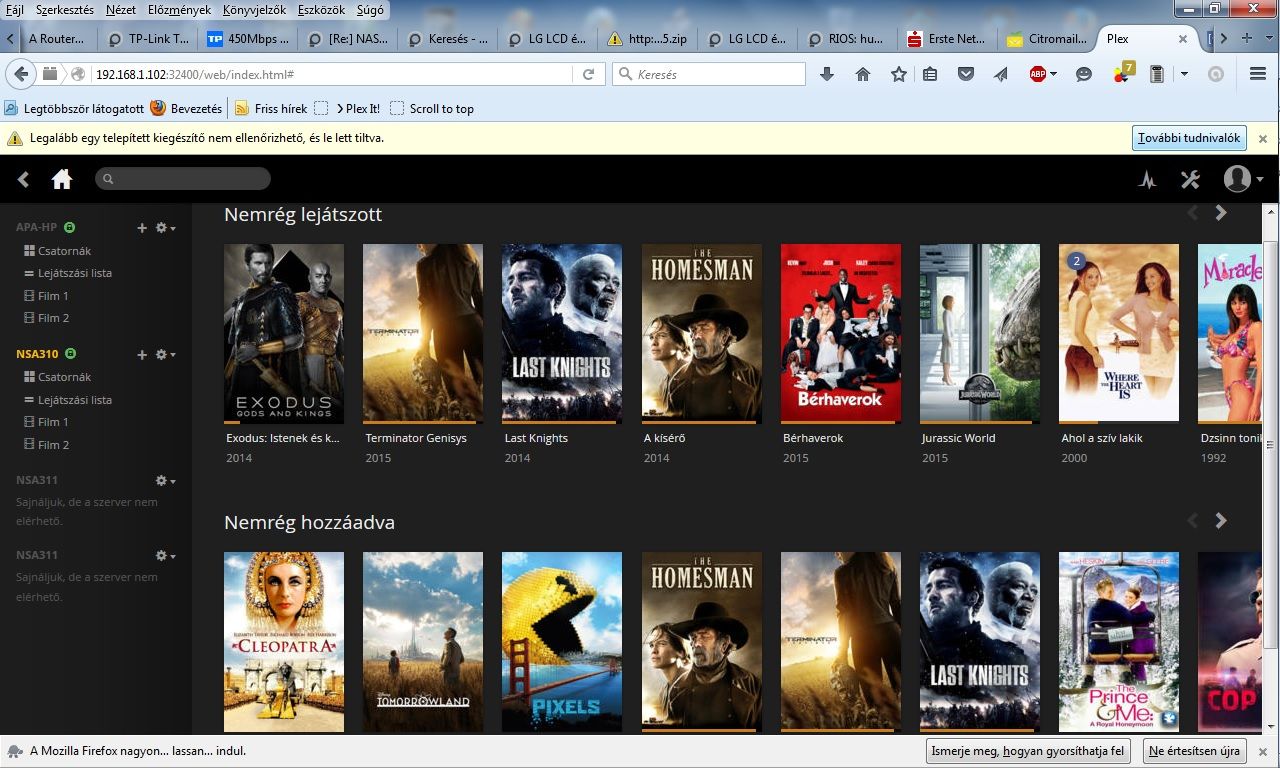This screenshot has height=768, width=1280.
Task: Show next items in Nemrég lejátszott
Action: pyautogui.click(x=1221, y=213)
